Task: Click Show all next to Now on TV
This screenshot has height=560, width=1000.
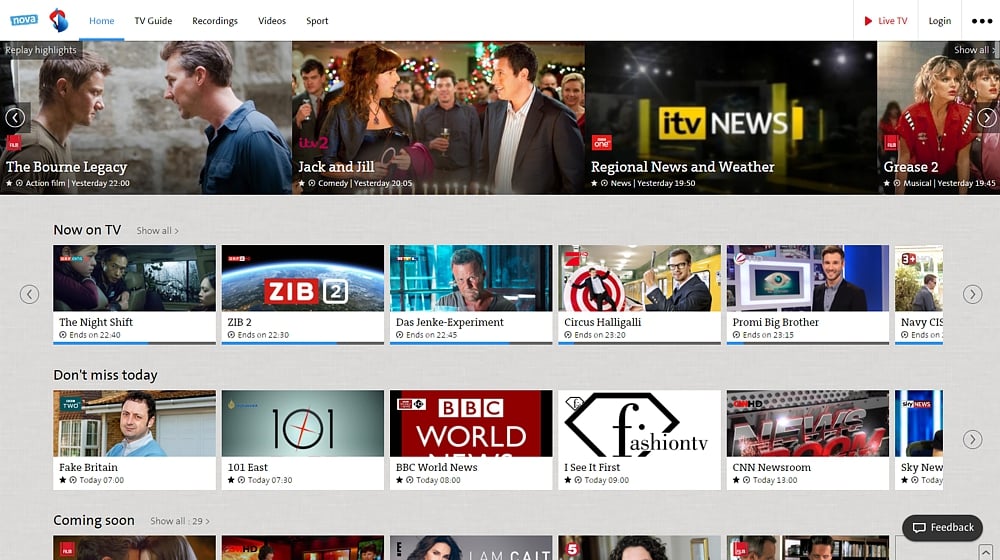Action: pos(157,231)
